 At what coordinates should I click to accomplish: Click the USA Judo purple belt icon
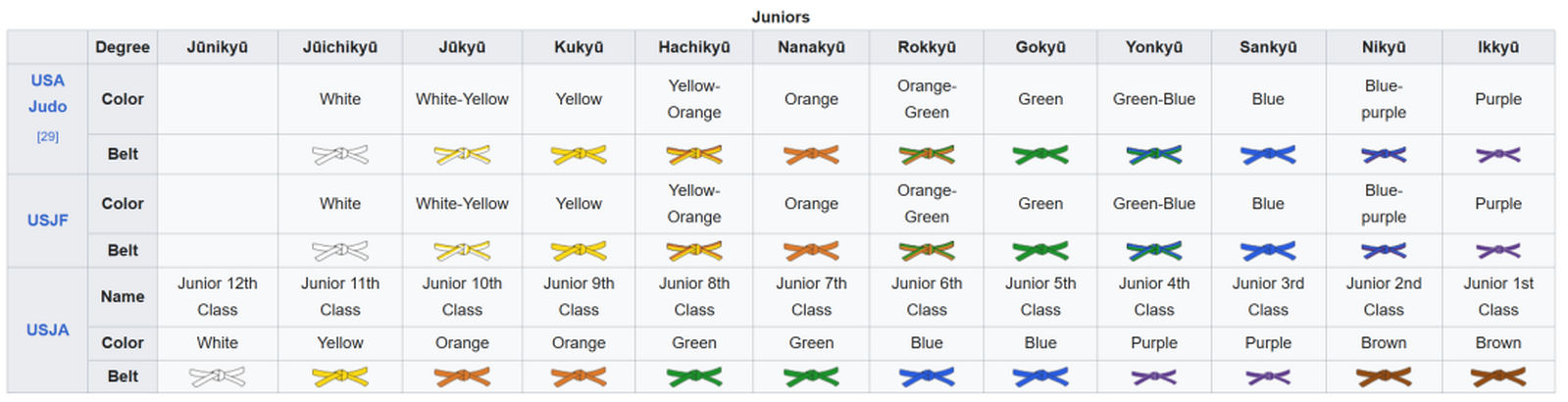(1497, 155)
